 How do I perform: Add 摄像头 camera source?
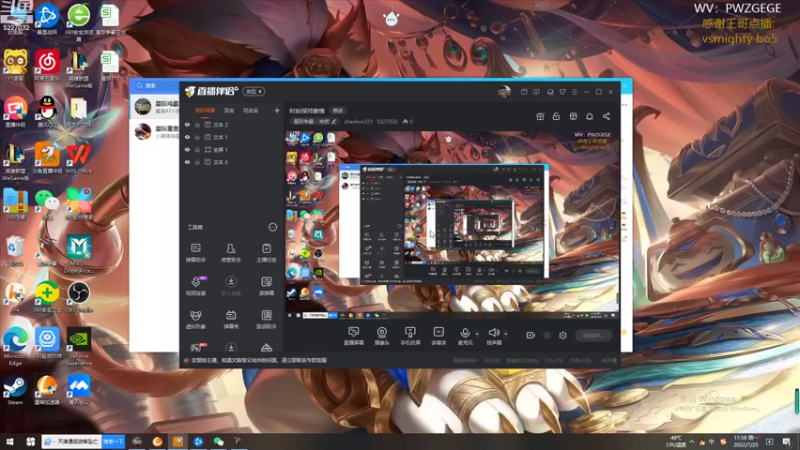pyautogui.click(x=382, y=336)
